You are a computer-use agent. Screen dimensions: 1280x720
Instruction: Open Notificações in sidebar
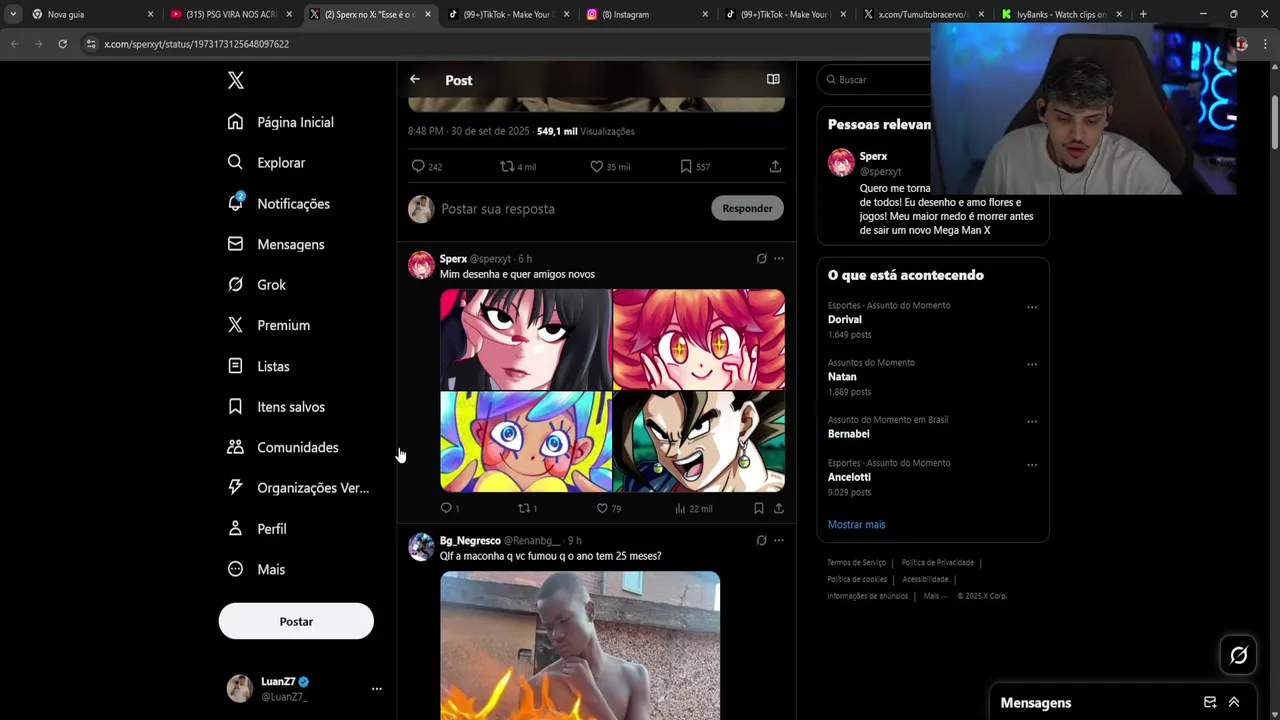(x=279, y=204)
